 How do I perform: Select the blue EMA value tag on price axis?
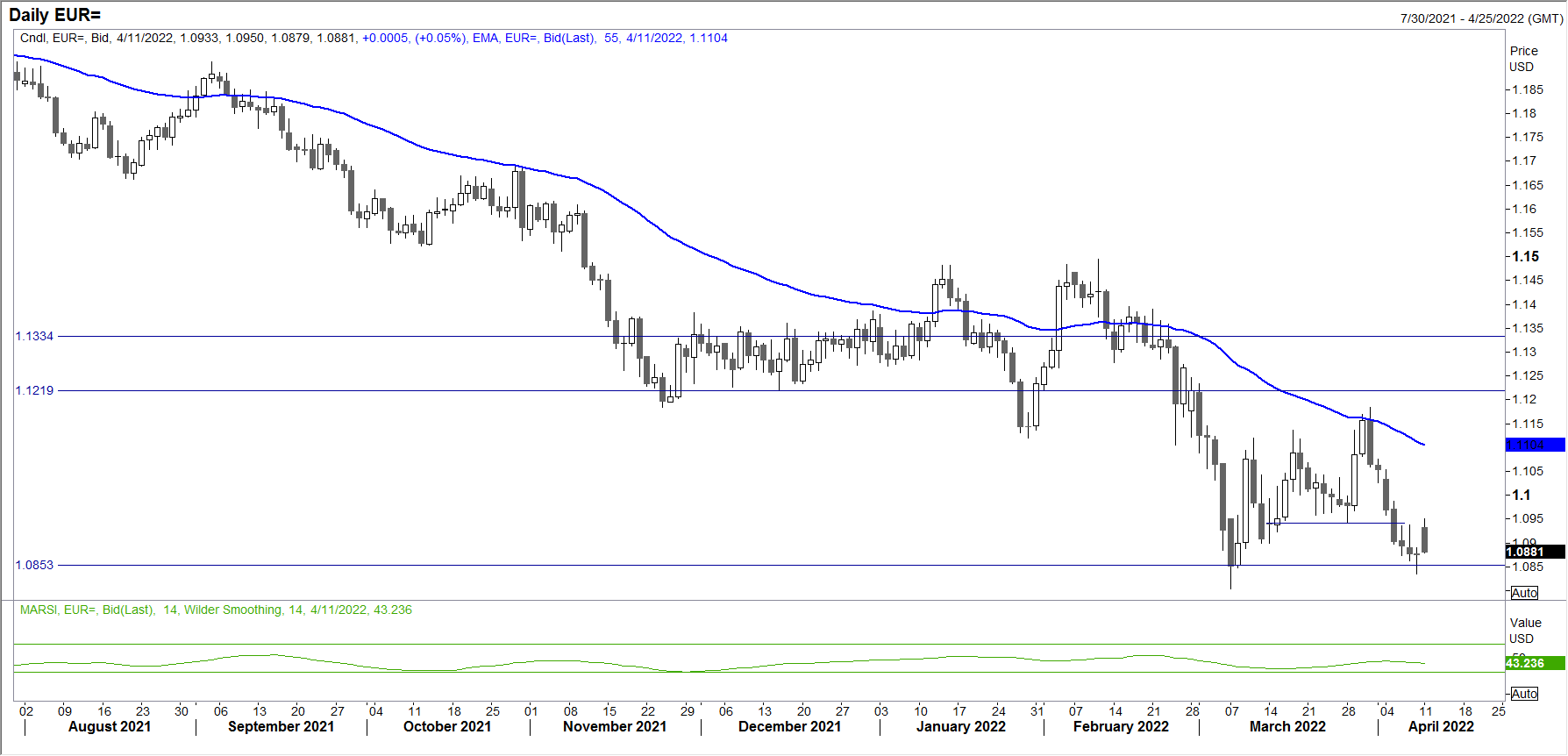pos(1536,445)
